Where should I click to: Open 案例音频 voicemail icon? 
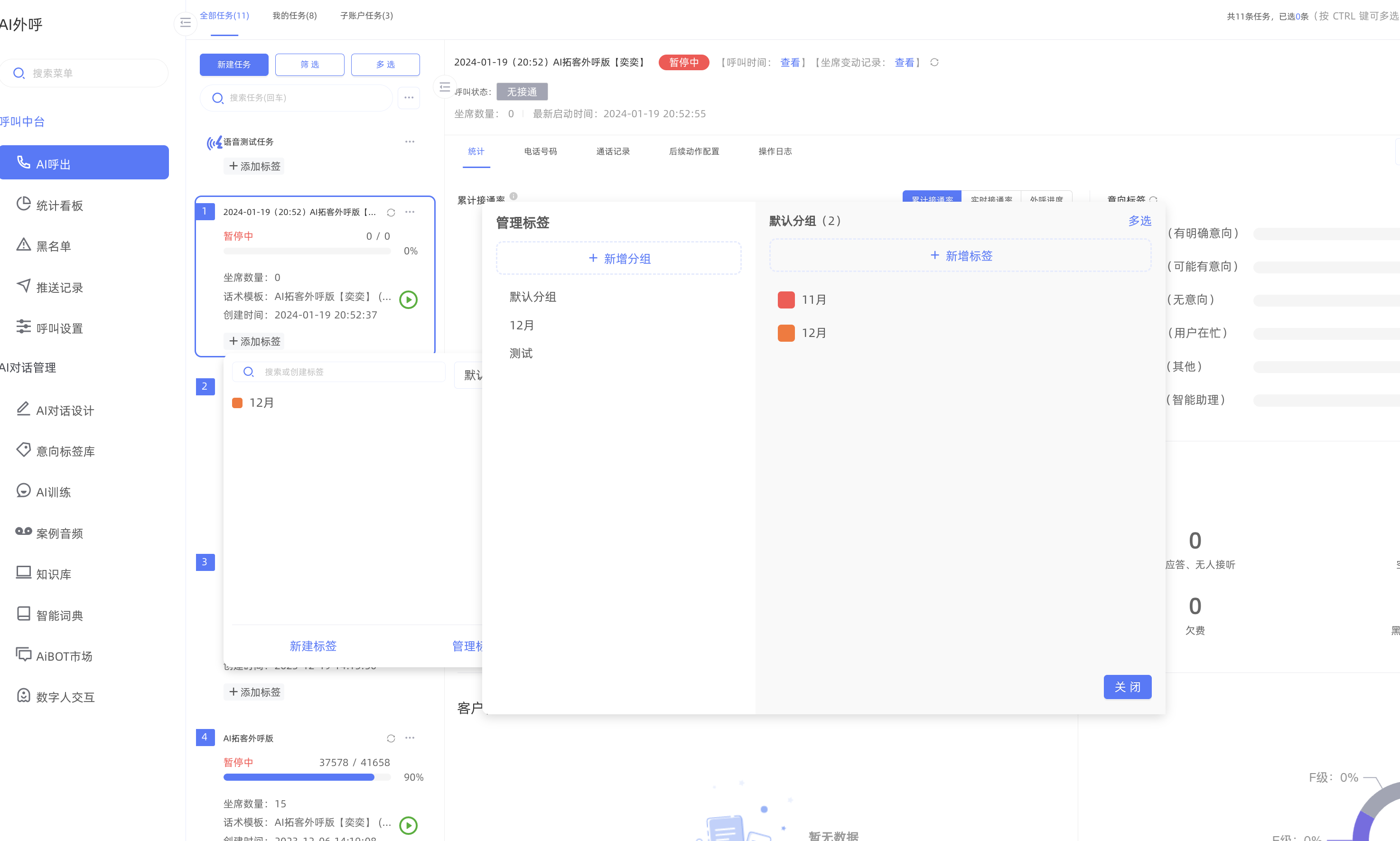click(23, 532)
